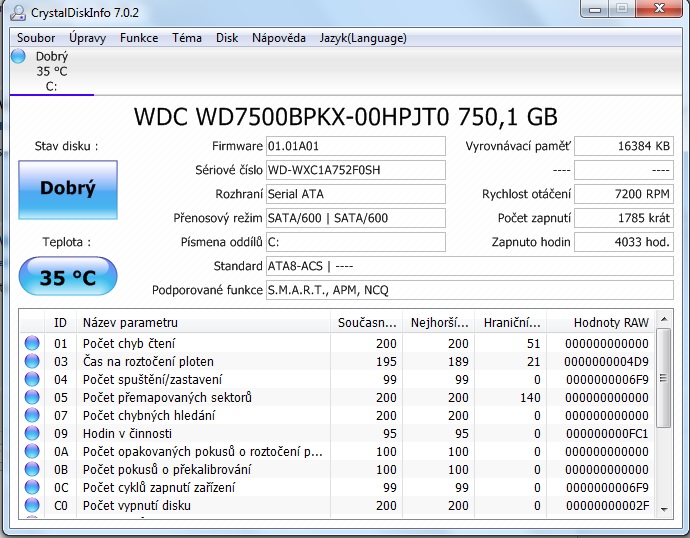Click status orb of attribute 09
Viewport: 690px width, 538px height.
[32, 433]
